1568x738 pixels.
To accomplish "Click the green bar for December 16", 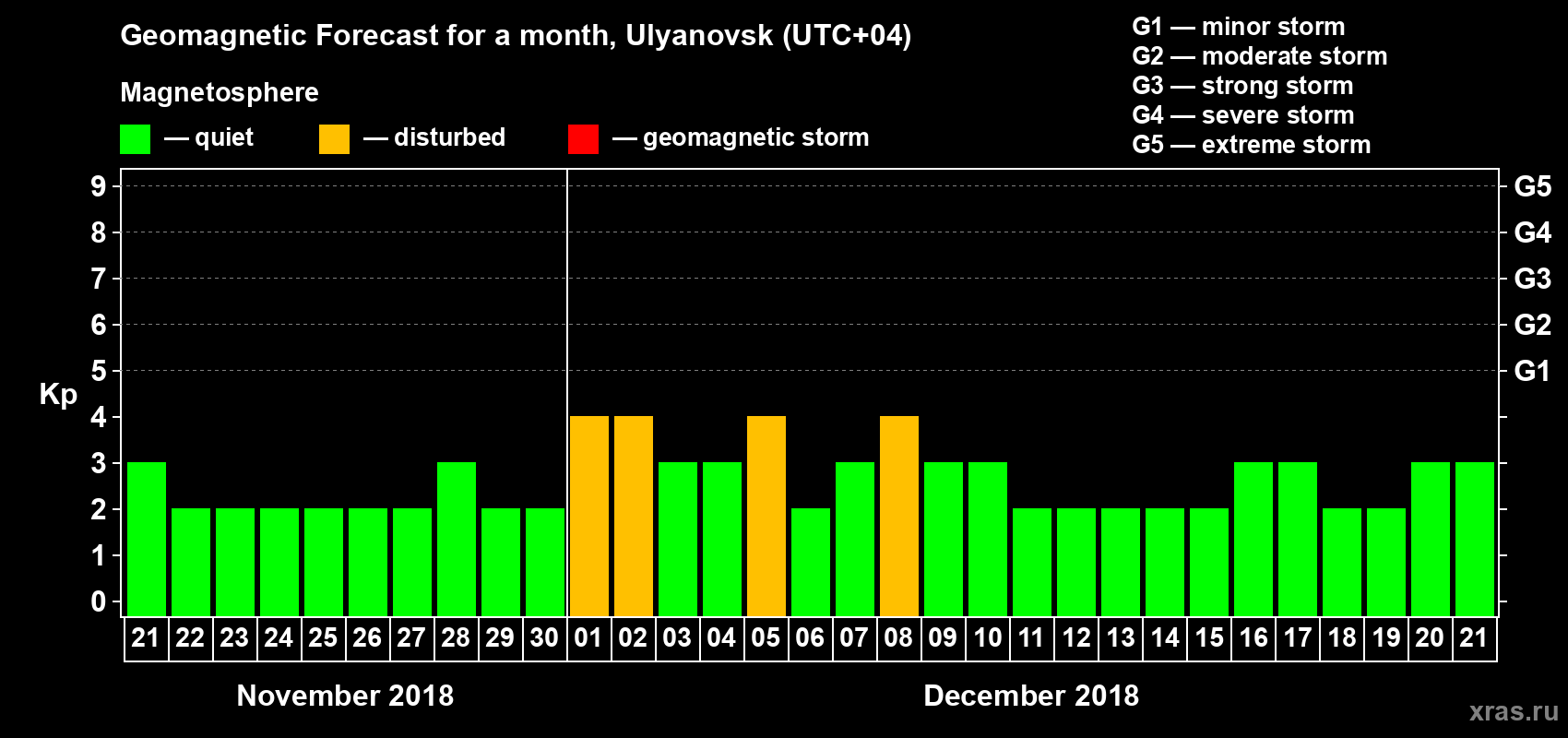I will (1253, 539).
